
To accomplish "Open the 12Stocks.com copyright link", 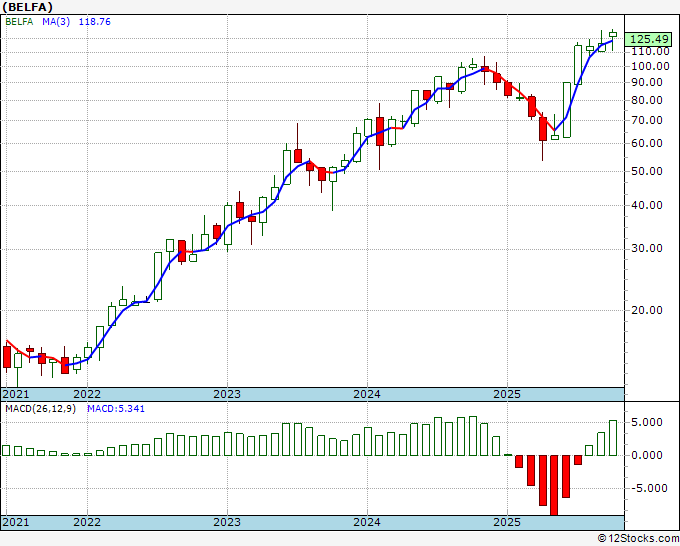I will [x=638, y=538].
